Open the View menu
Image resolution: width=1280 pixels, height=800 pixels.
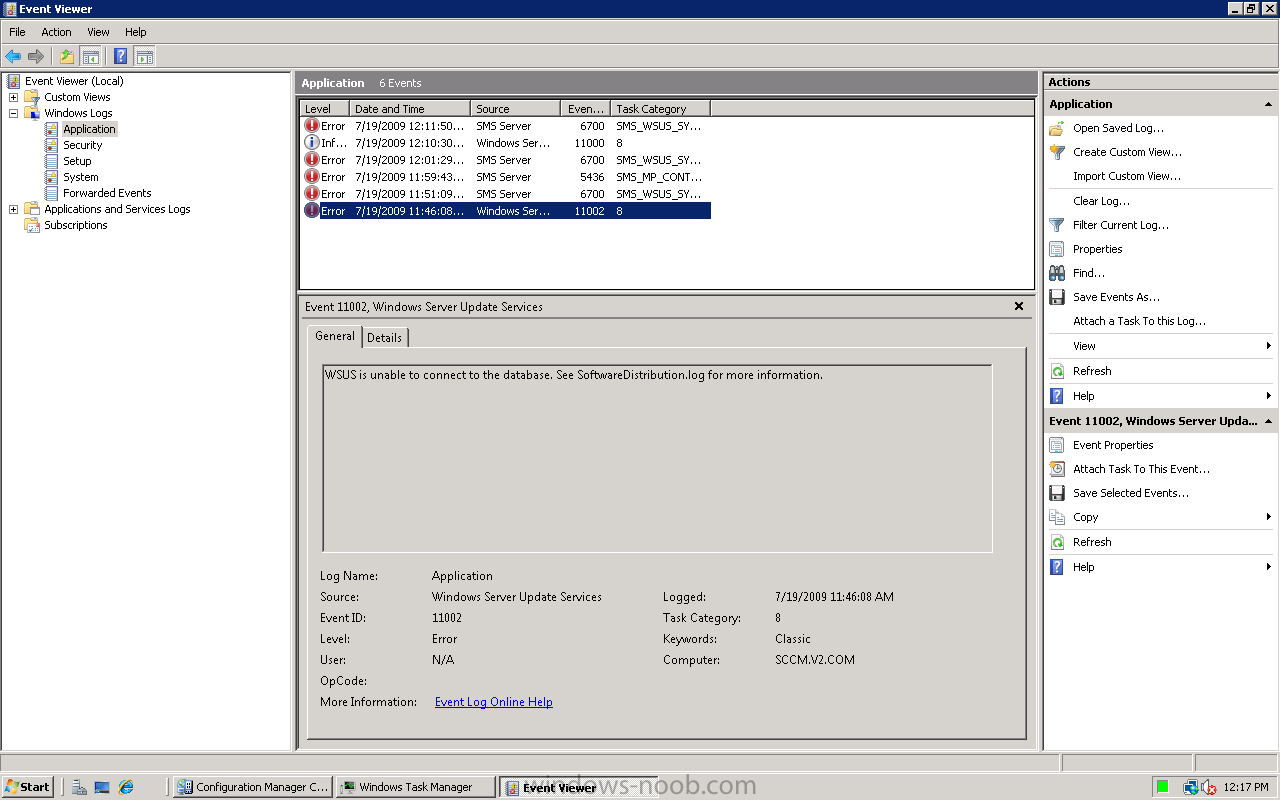point(98,32)
